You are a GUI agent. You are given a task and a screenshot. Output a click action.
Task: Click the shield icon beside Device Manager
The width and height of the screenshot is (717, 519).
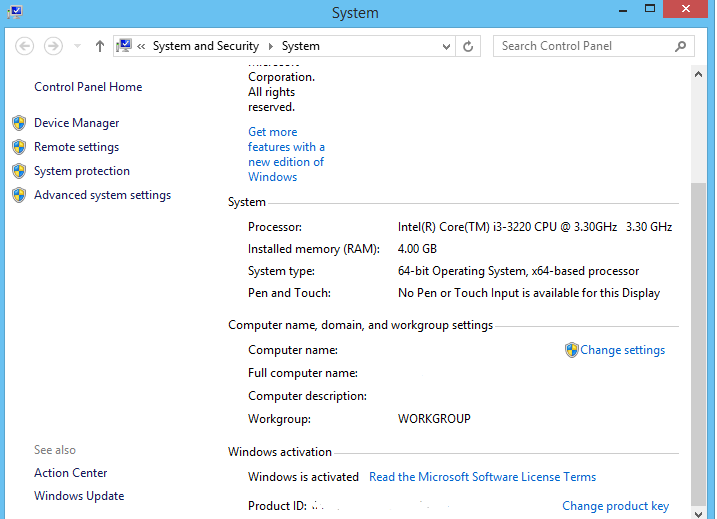(x=19, y=123)
